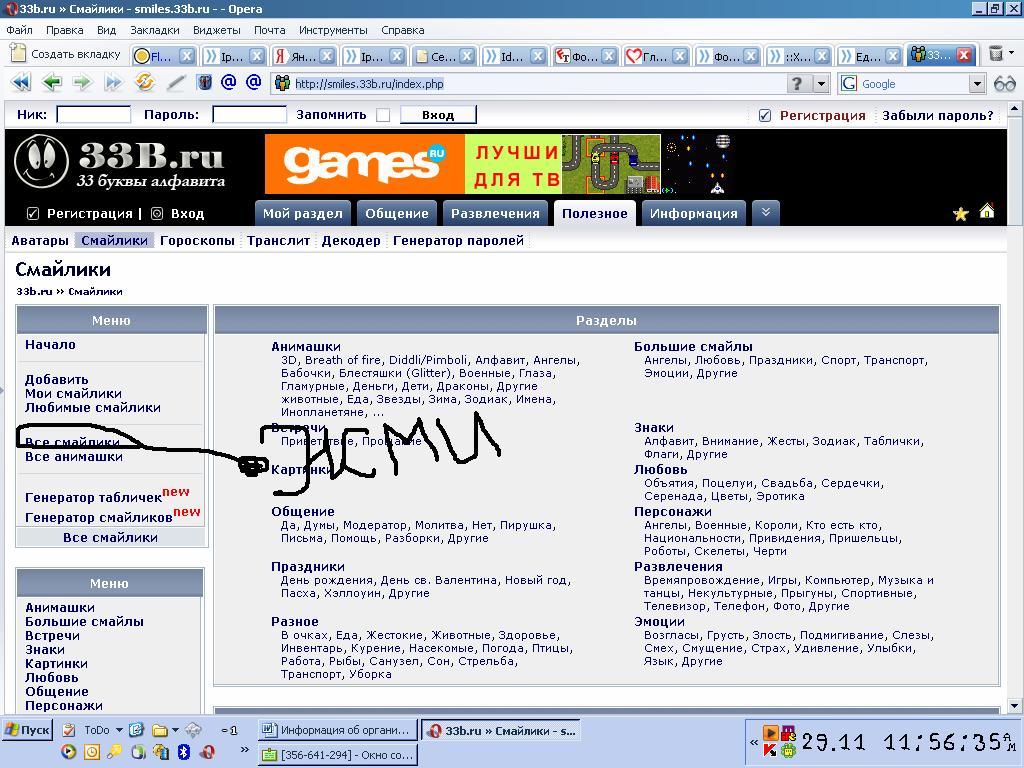Click the Создать вкладку button

coord(56,55)
